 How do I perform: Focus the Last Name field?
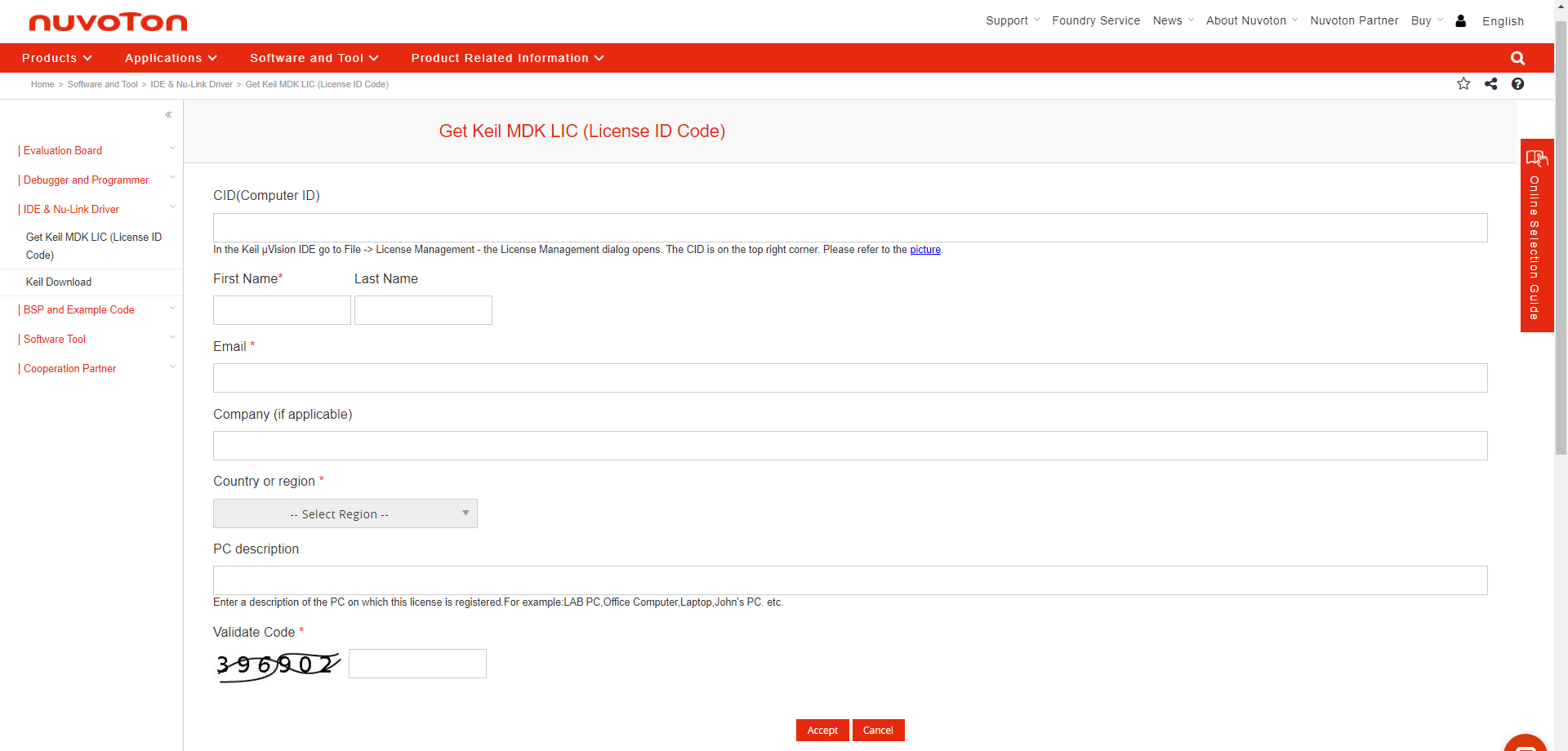tap(423, 310)
